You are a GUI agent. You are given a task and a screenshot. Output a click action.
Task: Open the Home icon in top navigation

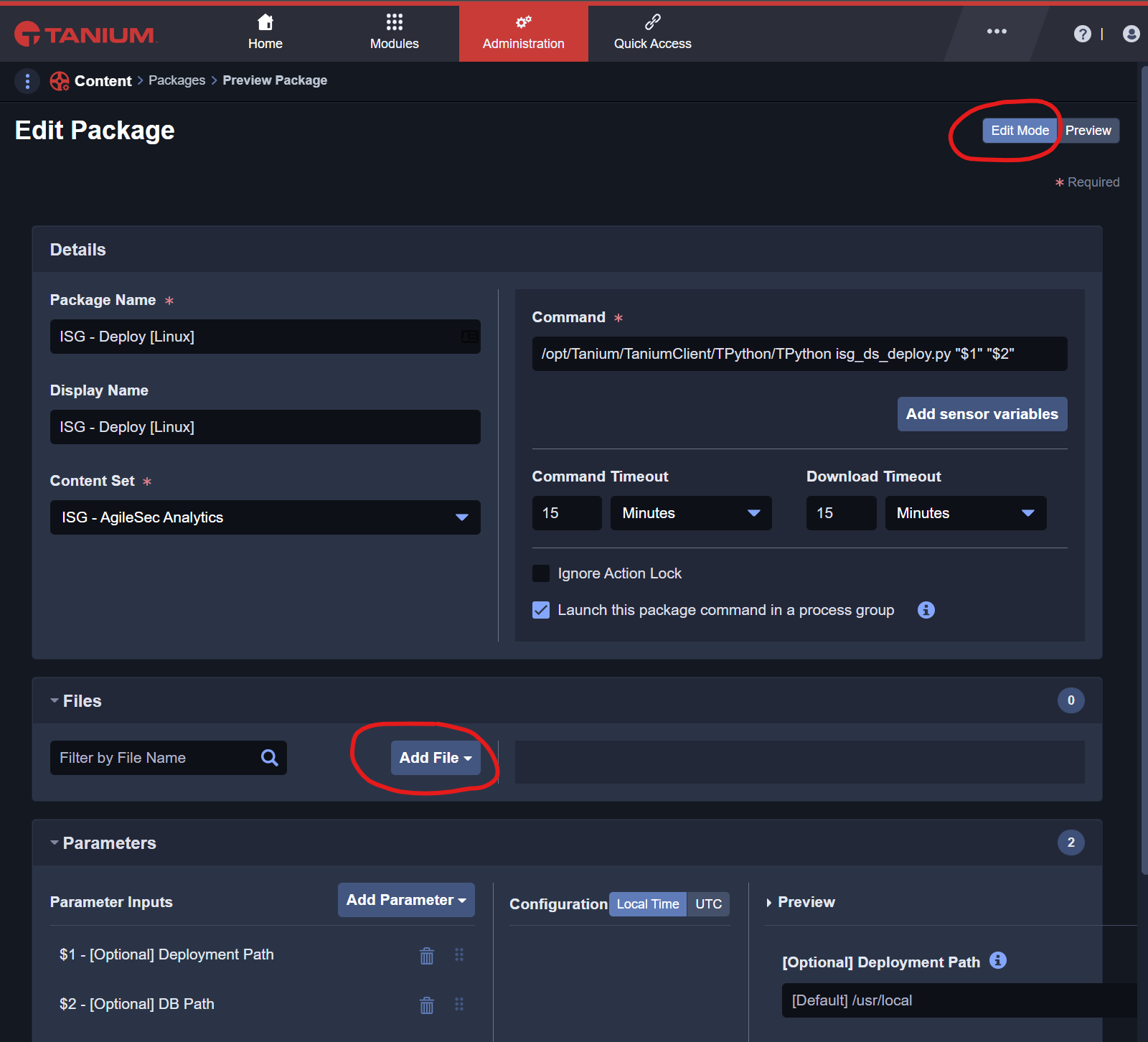point(265,22)
